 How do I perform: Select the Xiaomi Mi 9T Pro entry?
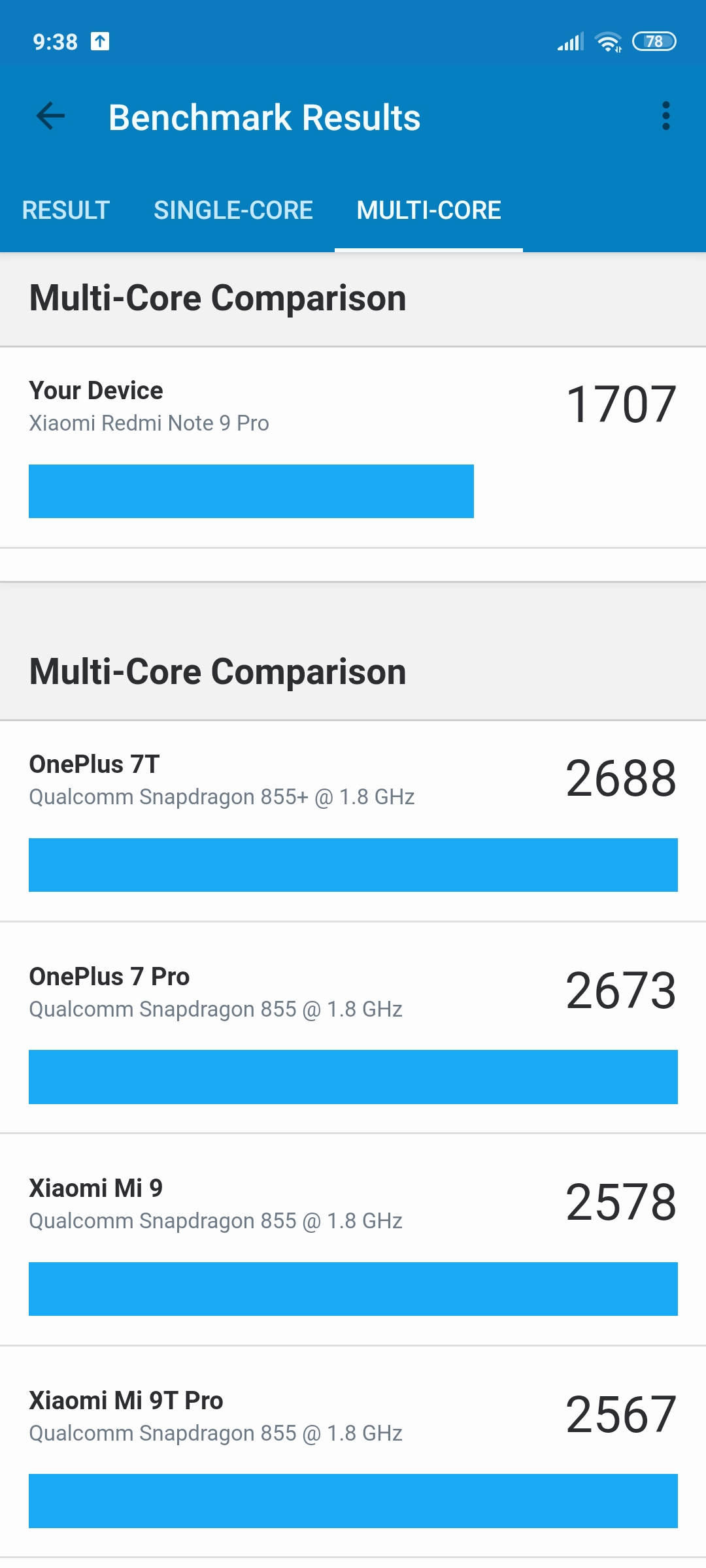[353, 1452]
